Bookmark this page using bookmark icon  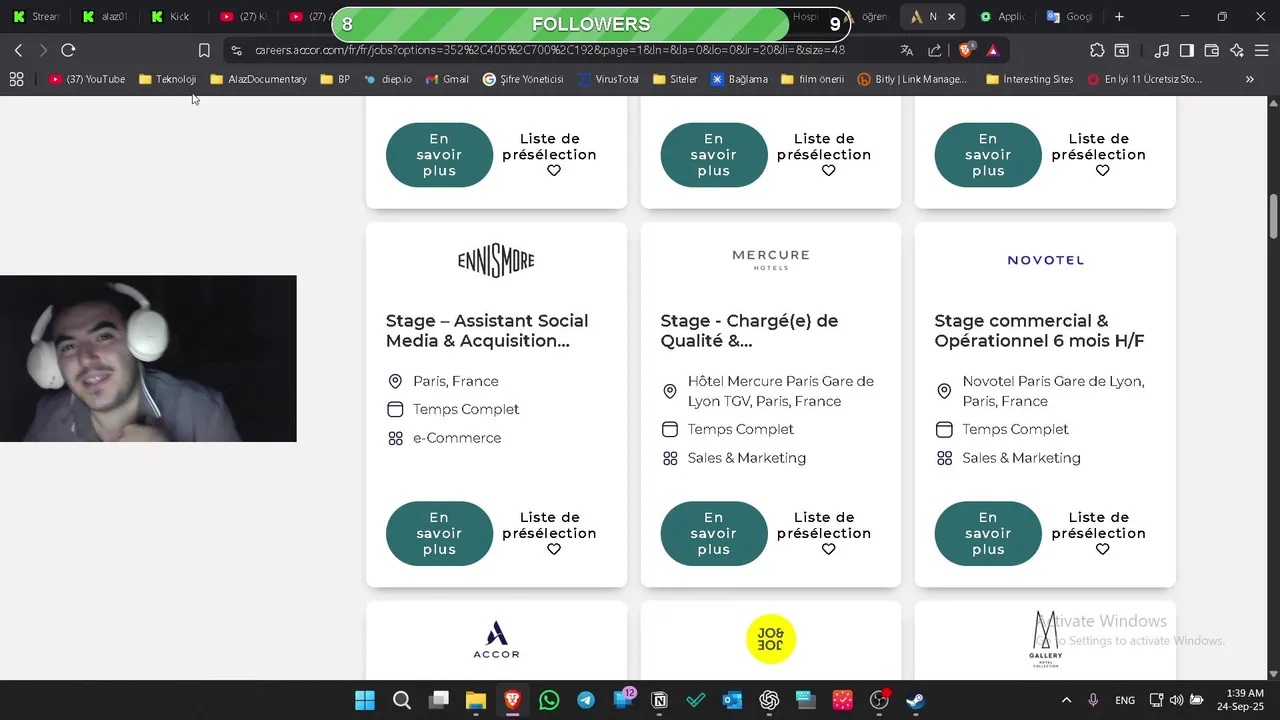pos(204,50)
